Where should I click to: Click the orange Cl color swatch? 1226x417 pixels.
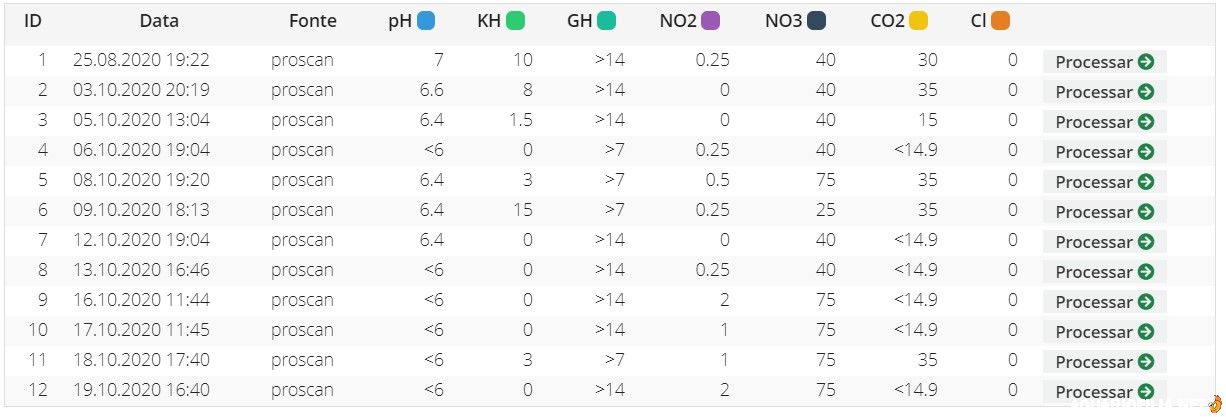coord(1000,20)
